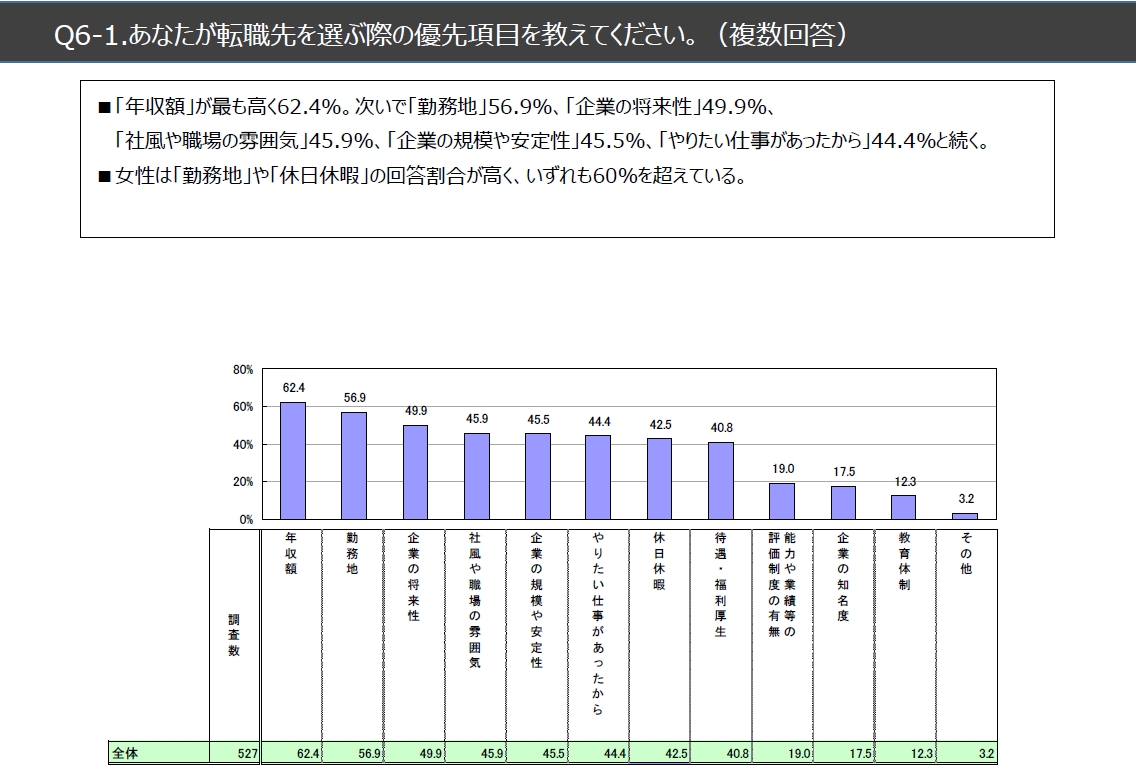The width and height of the screenshot is (1136, 765).
Task: Click the 80% axis label
Action: pyautogui.click(x=243, y=369)
